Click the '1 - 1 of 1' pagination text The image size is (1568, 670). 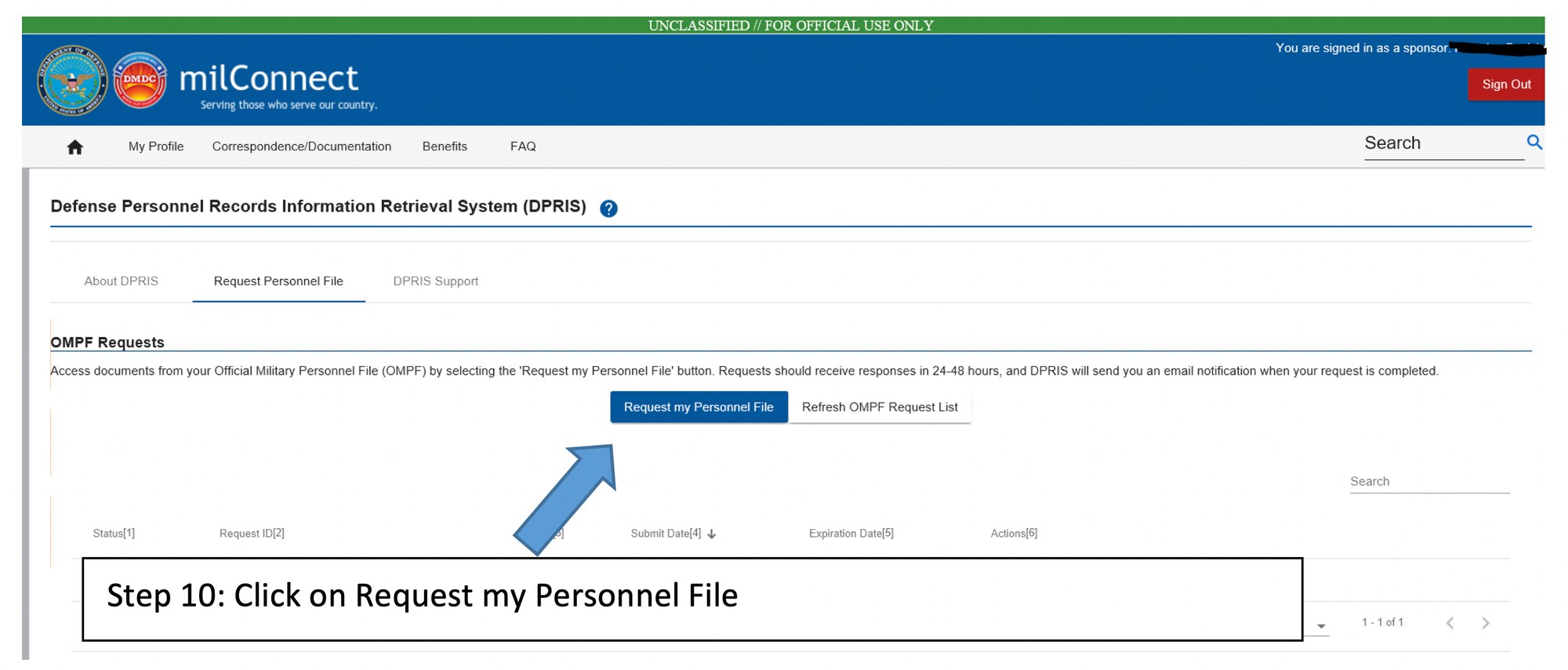pos(1382,622)
